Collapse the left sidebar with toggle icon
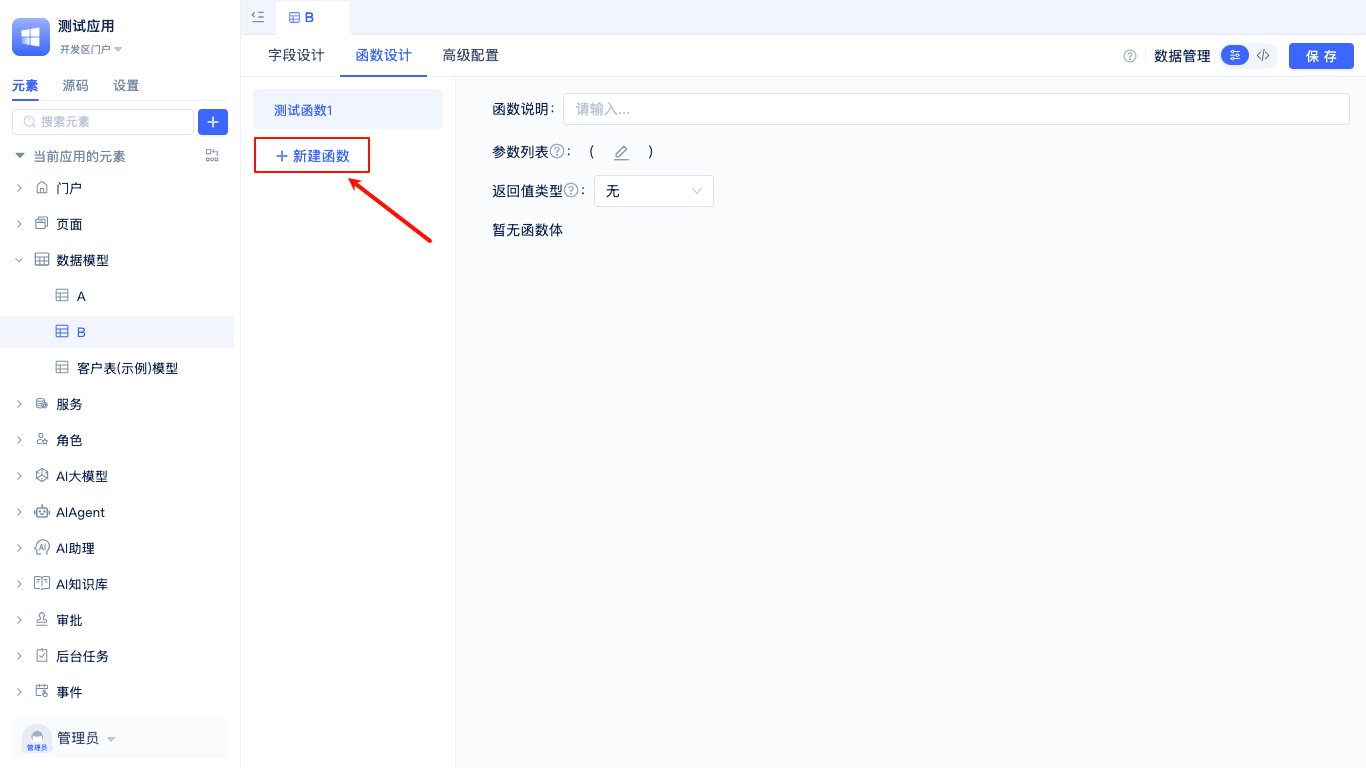This screenshot has height=768, width=1366. click(258, 16)
